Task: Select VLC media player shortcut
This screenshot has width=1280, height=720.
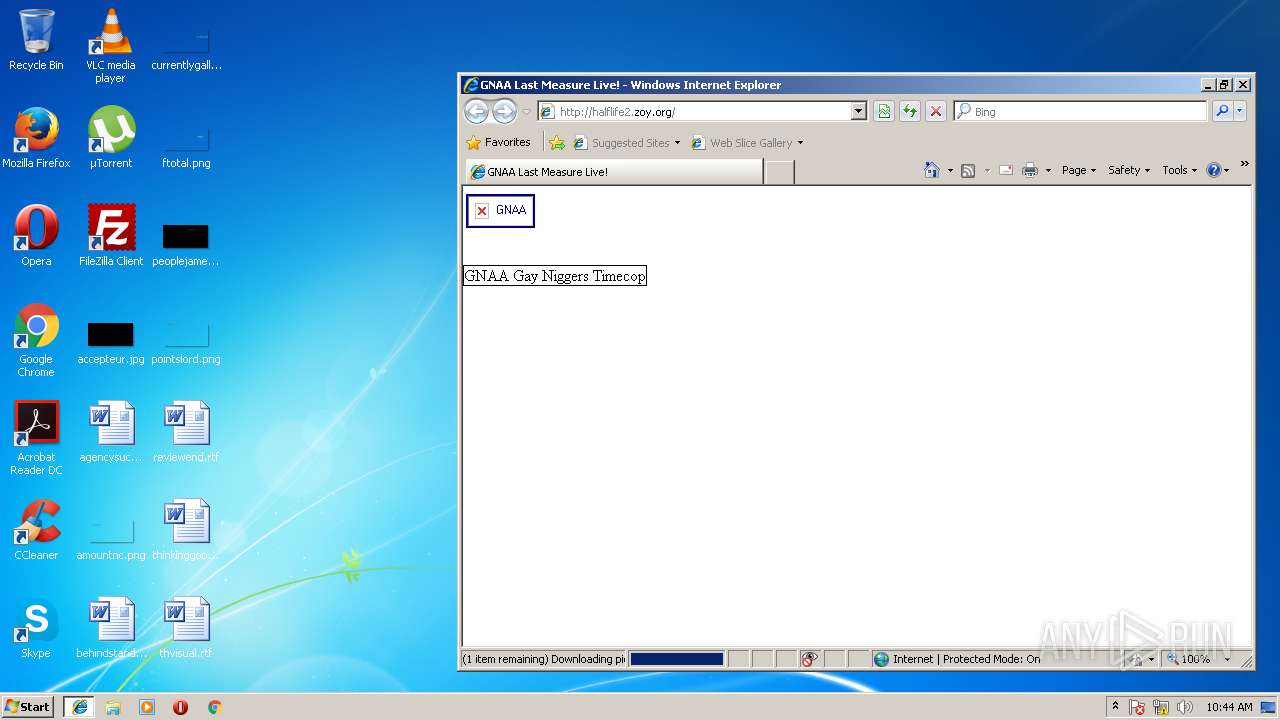Action: (x=110, y=46)
